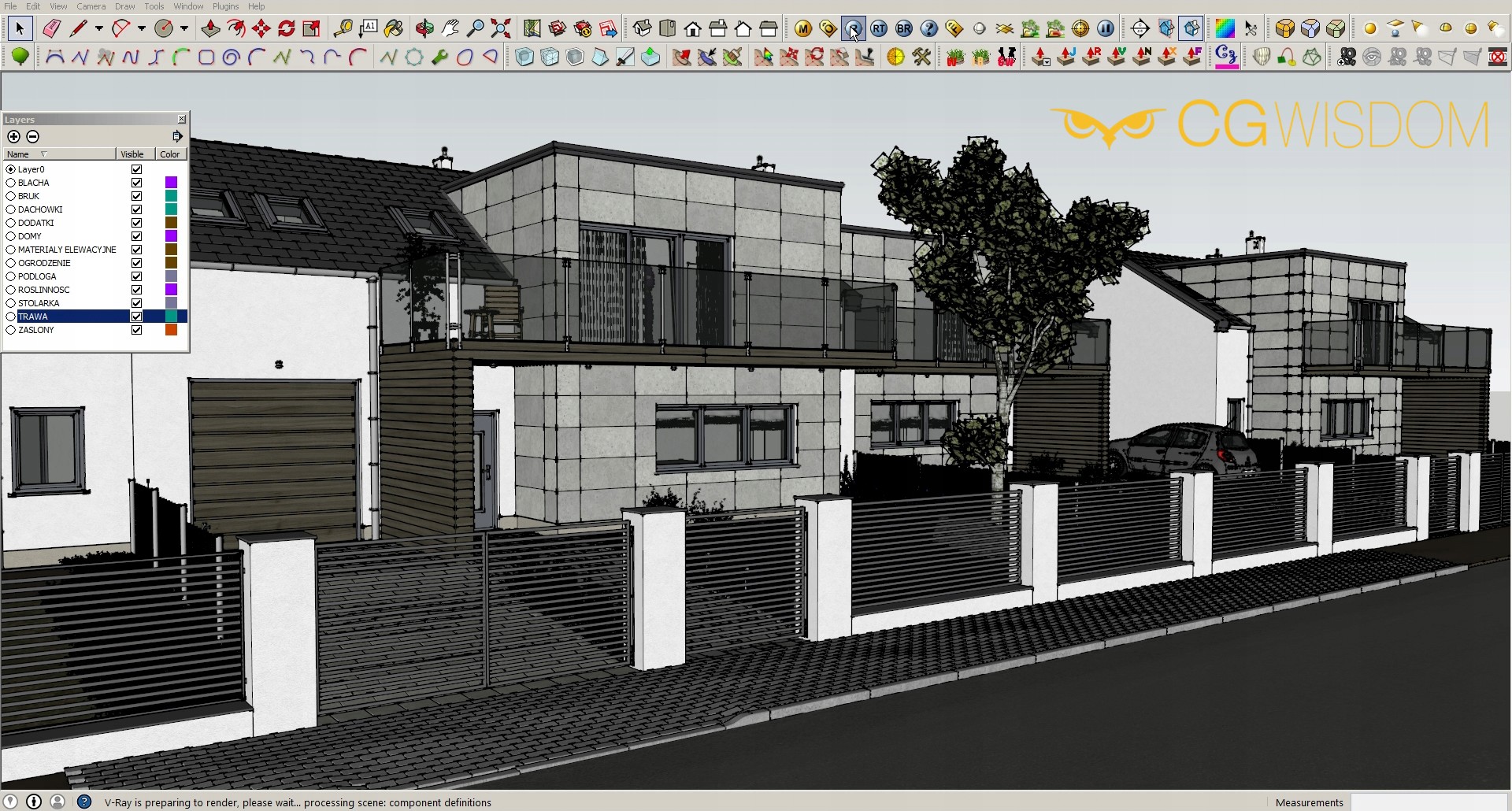
Task: Expand the Arc tool dropdown arrow
Action: click(x=142, y=29)
